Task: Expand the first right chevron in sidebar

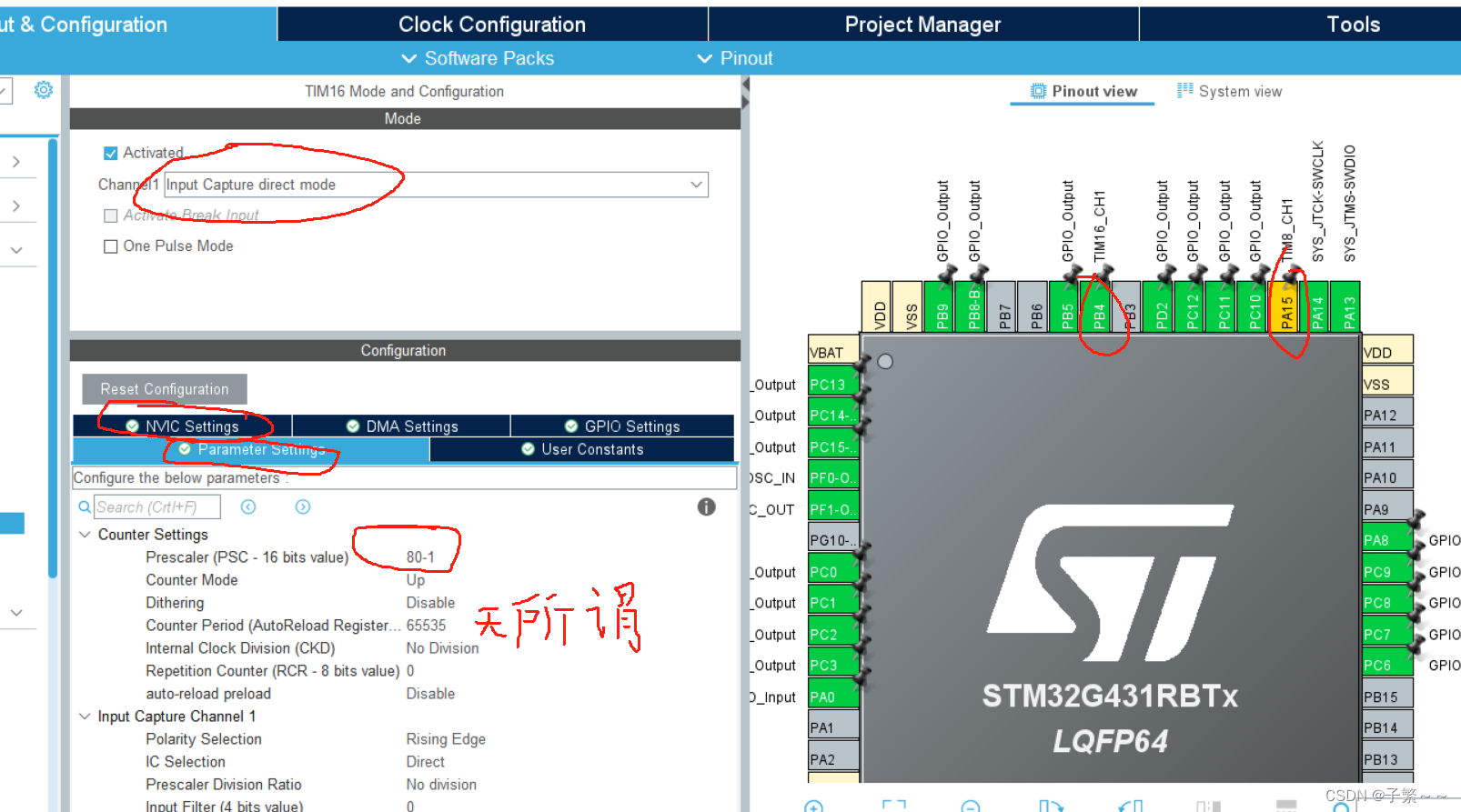Action: [x=16, y=162]
